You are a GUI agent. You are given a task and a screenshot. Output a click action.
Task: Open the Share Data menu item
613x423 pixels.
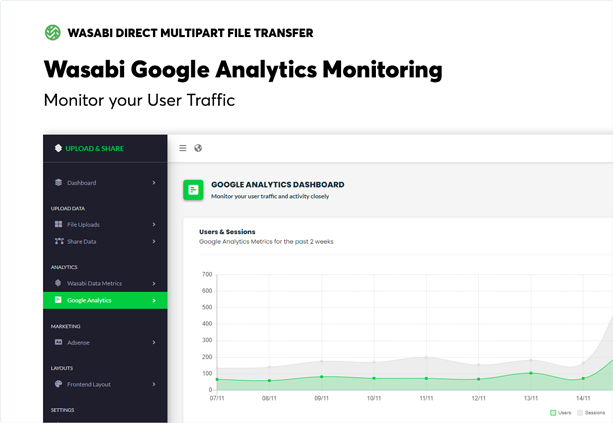[x=105, y=242]
